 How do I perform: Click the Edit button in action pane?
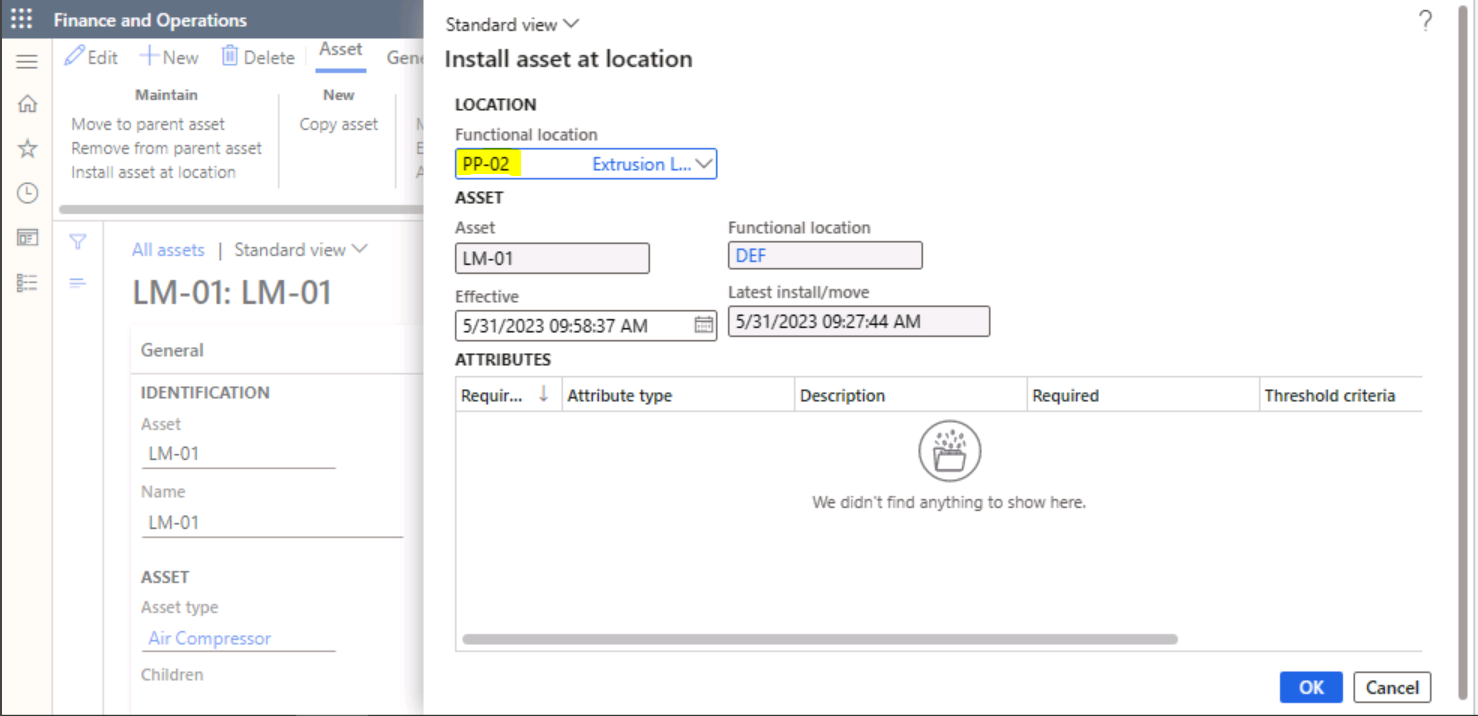[91, 57]
